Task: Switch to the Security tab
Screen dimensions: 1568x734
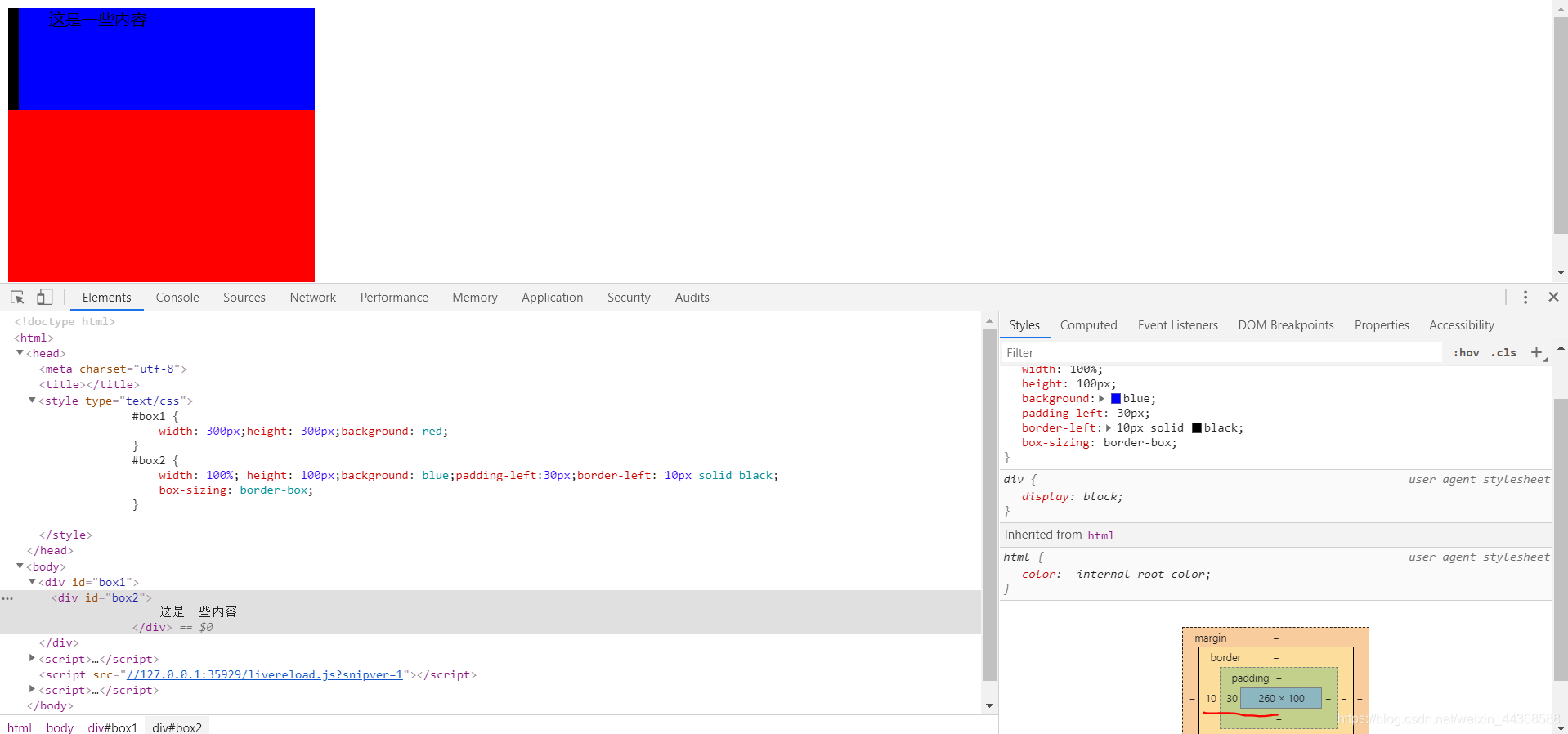Action: click(629, 298)
